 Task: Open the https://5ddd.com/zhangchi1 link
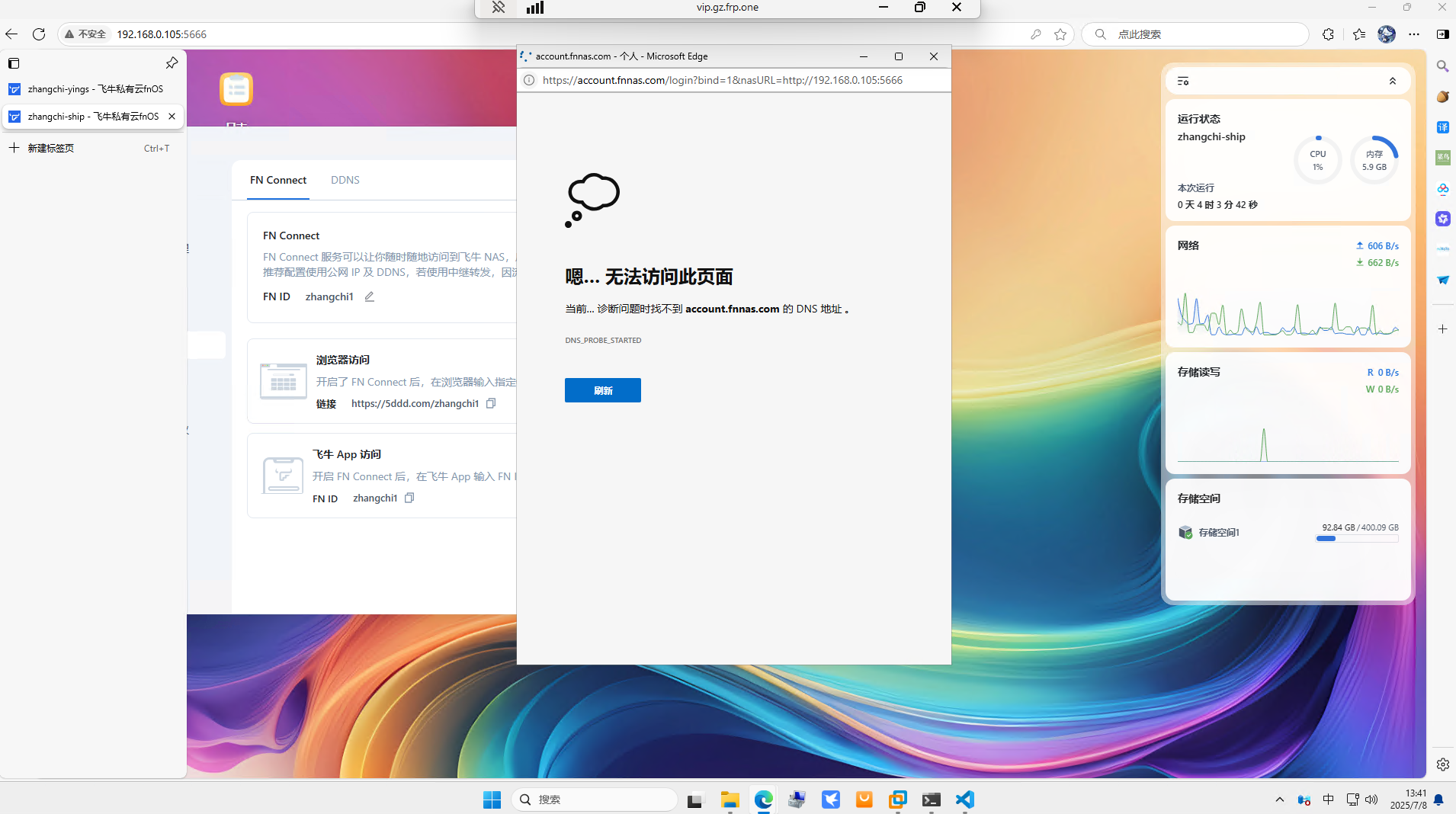click(415, 403)
